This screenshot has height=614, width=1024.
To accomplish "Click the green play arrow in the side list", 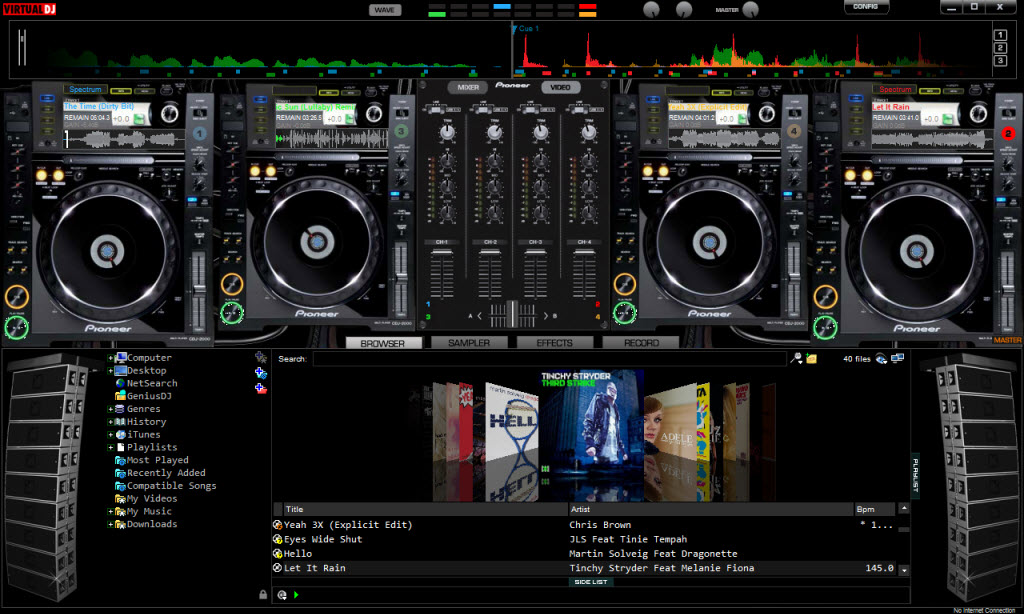I will 296,595.
